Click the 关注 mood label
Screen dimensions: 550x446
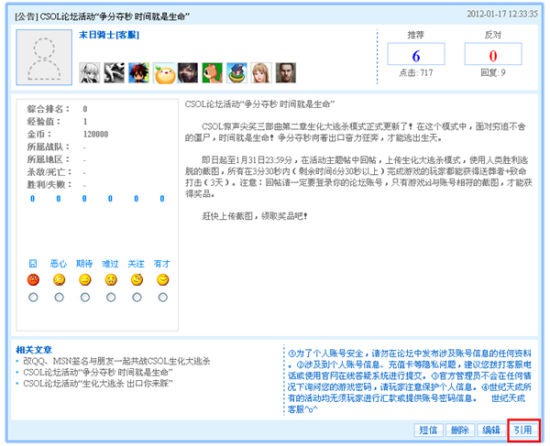coord(136,264)
